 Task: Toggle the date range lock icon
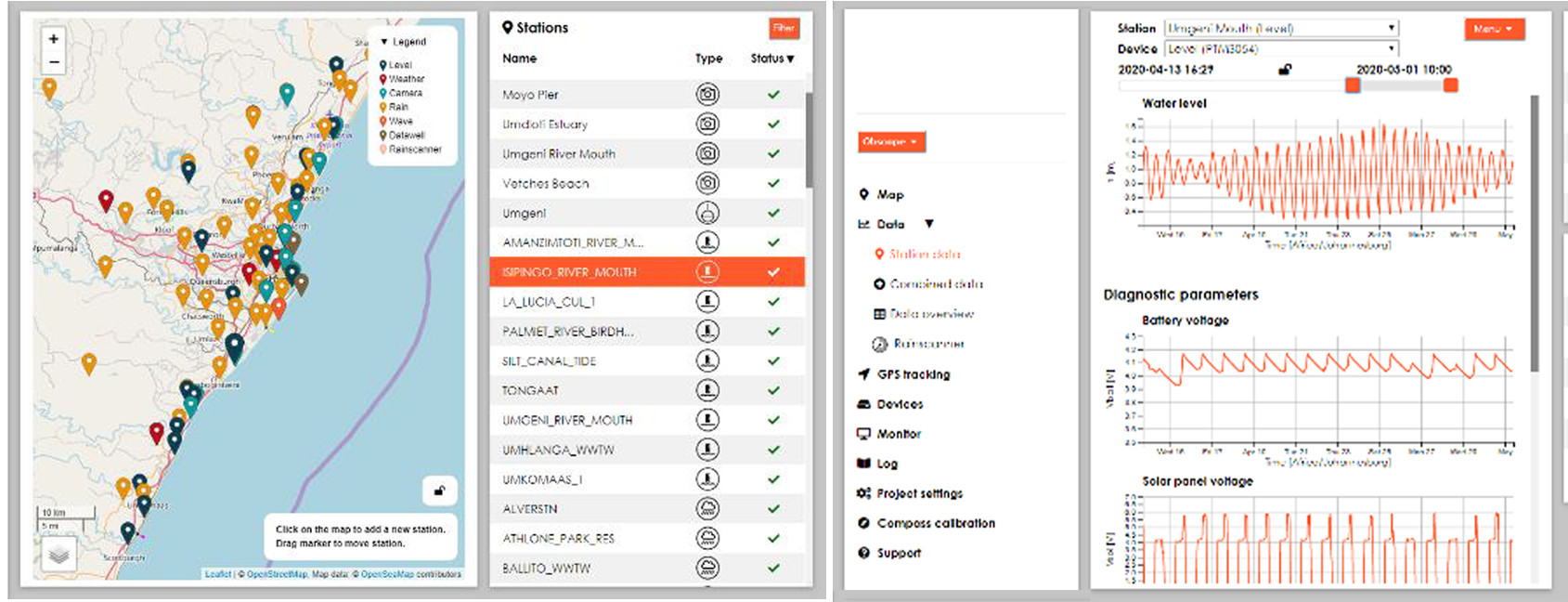coord(1285,70)
